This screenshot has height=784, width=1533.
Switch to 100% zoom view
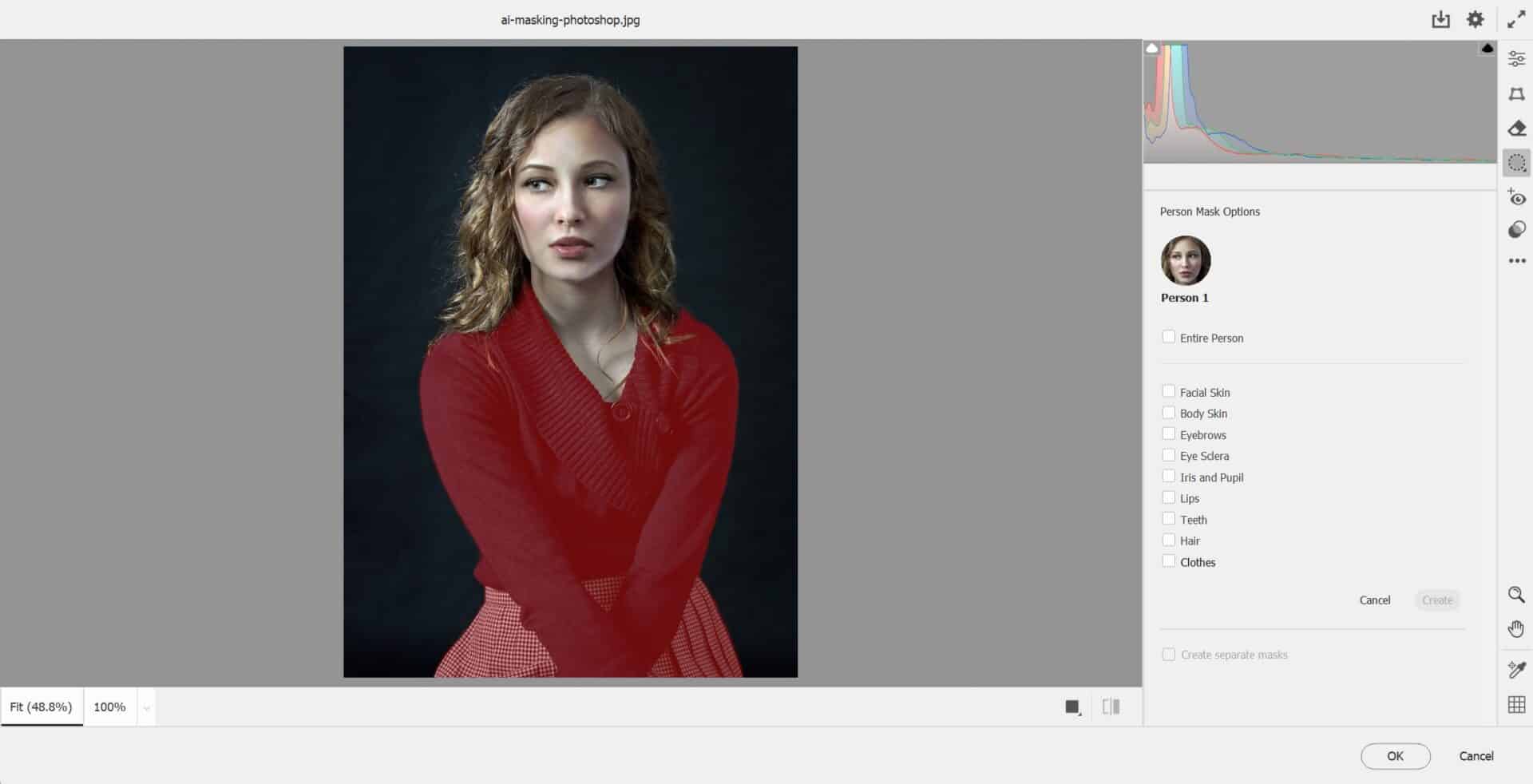[109, 707]
